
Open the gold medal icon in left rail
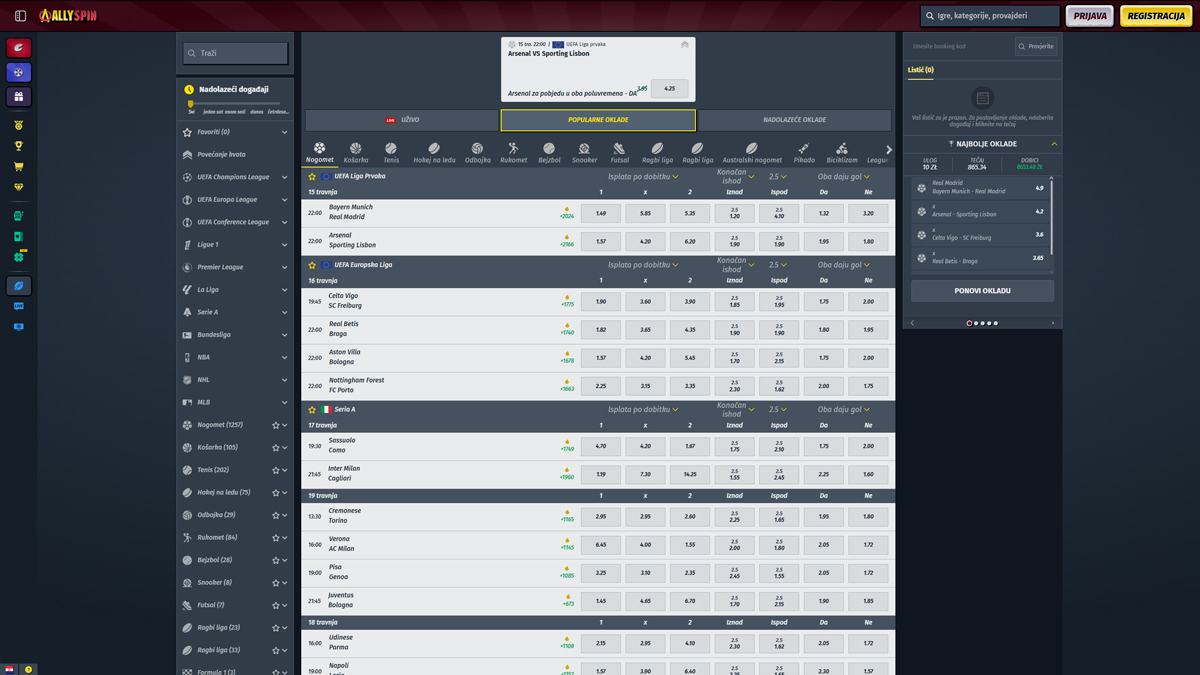[19, 126]
